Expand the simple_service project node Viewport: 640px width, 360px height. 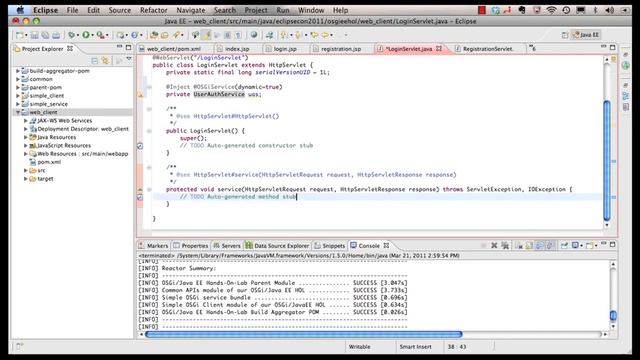coord(18,104)
